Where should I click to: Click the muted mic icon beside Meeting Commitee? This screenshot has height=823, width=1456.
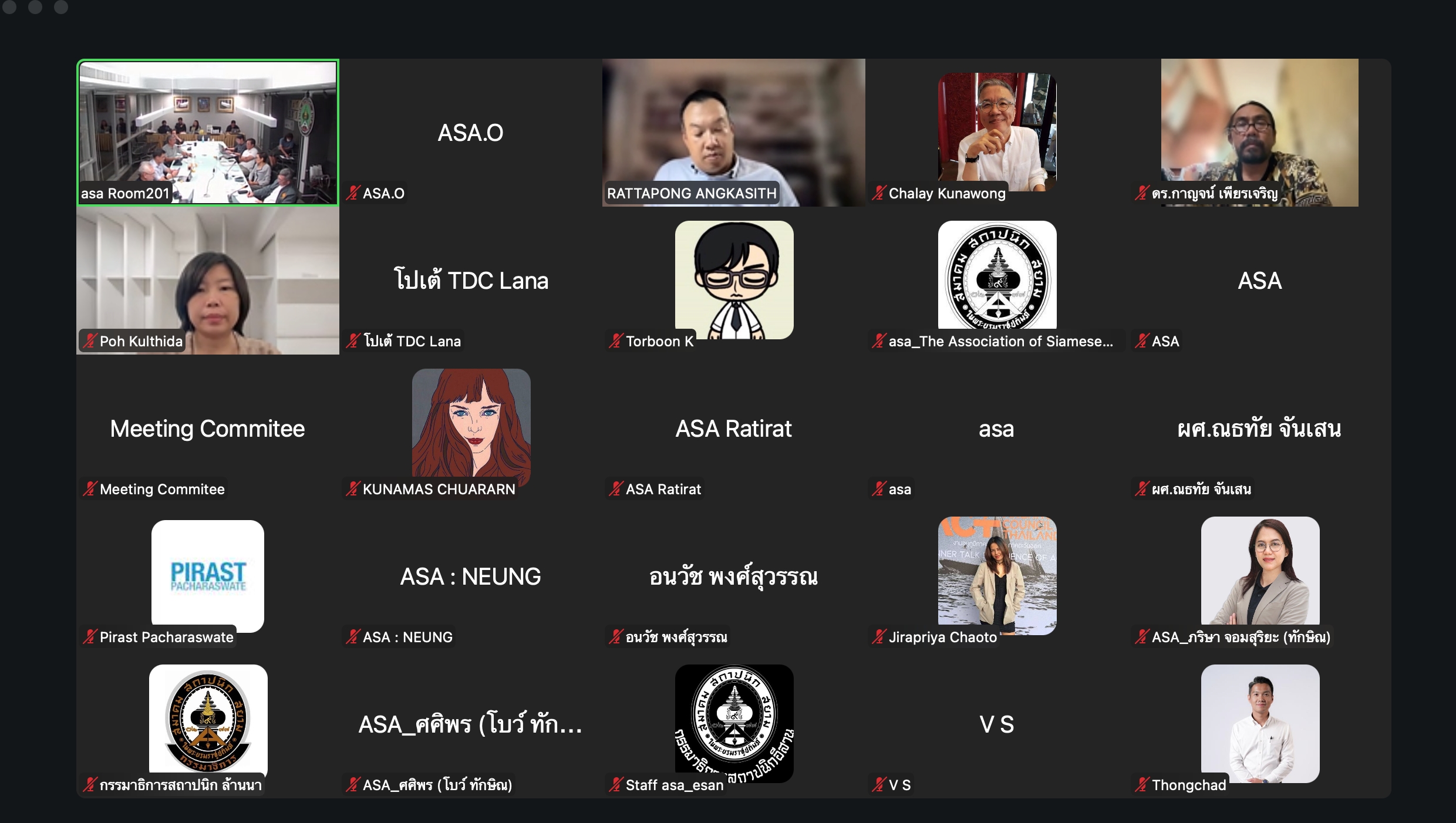click(x=90, y=489)
